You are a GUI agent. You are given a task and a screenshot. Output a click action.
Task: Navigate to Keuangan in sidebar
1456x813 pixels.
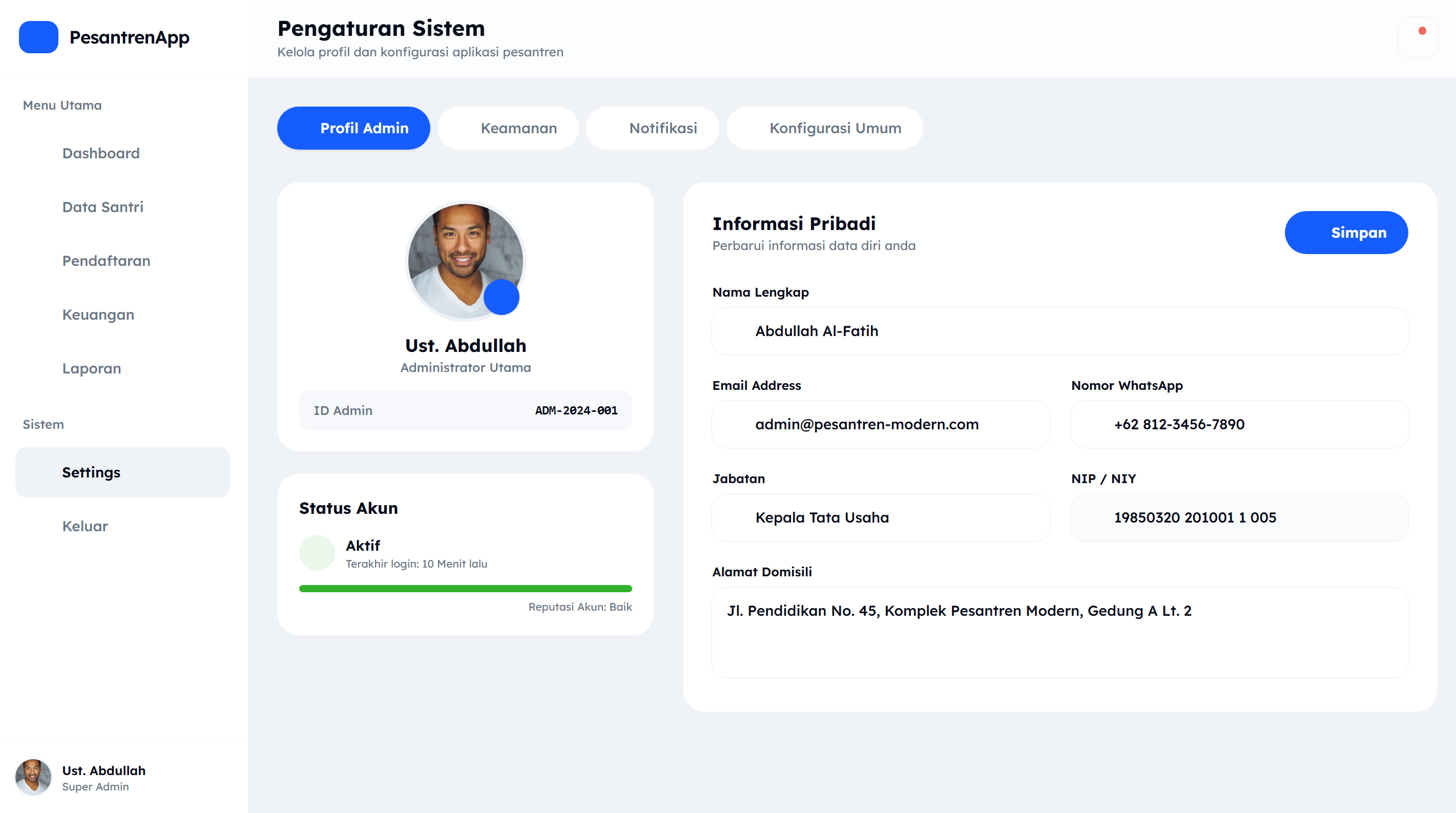[x=98, y=315]
